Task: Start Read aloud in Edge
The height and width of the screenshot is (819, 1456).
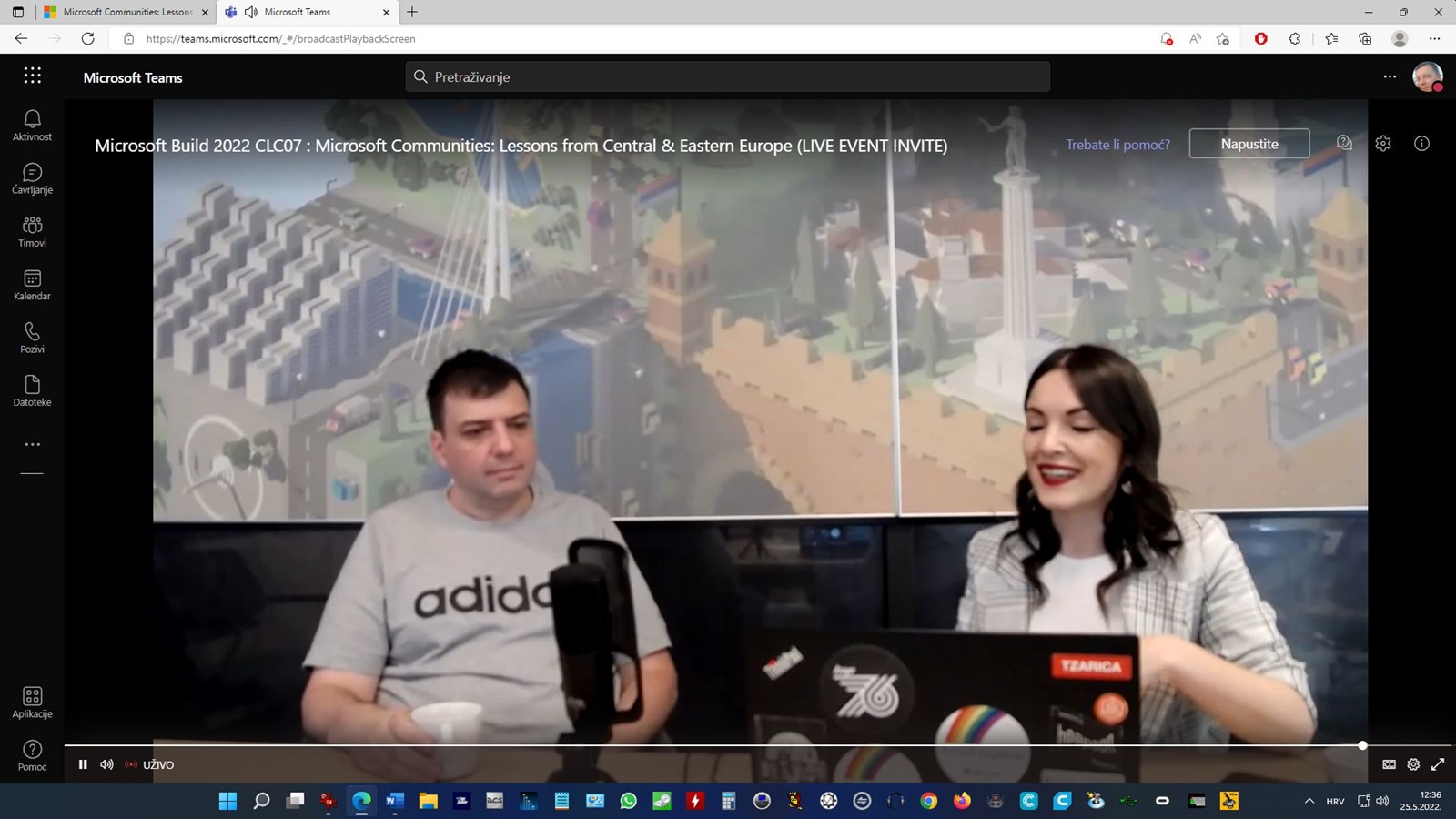Action: pyautogui.click(x=1195, y=38)
